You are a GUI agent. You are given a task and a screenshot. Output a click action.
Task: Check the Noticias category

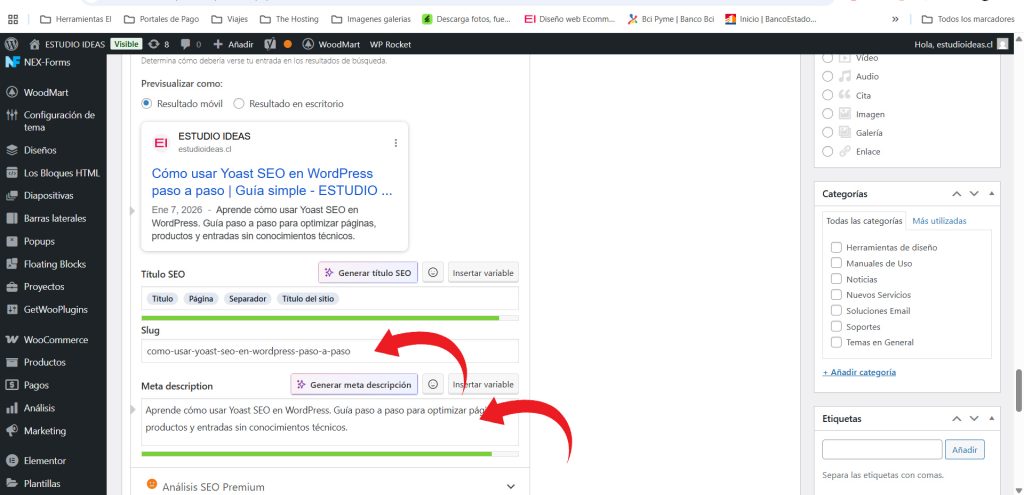[x=836, y=279]
